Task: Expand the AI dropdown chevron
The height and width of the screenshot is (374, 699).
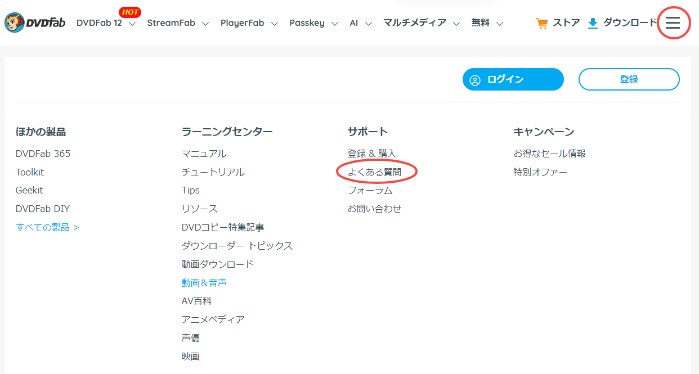Action: click(x=368, y=24)
